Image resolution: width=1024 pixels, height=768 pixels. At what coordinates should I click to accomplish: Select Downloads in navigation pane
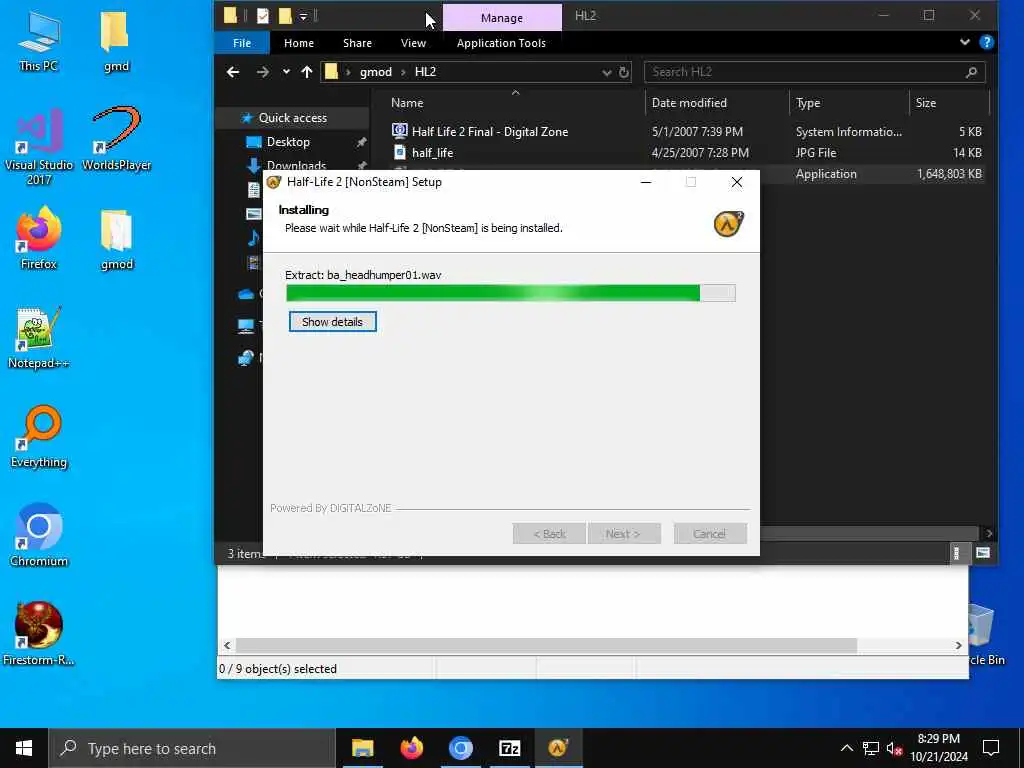(296, 165)
